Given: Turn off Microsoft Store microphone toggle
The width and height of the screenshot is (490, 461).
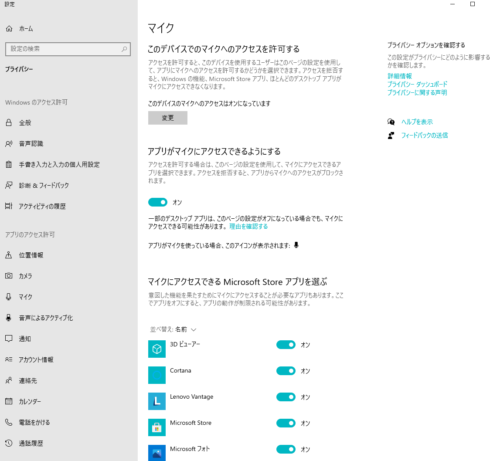Looking at the screenshot, I should tap(286, 423).
